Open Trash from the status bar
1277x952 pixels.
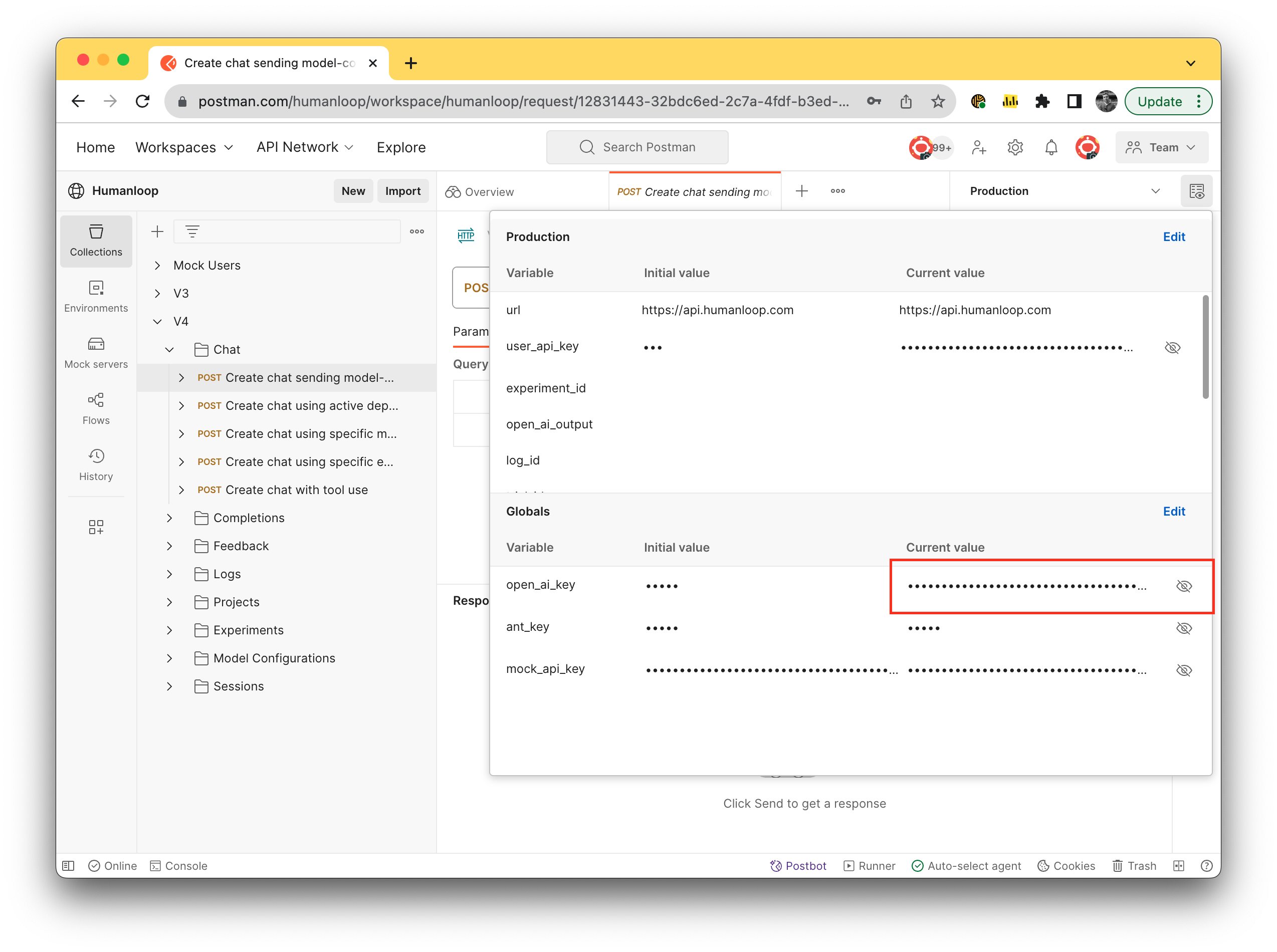(x=1134, y=865)
